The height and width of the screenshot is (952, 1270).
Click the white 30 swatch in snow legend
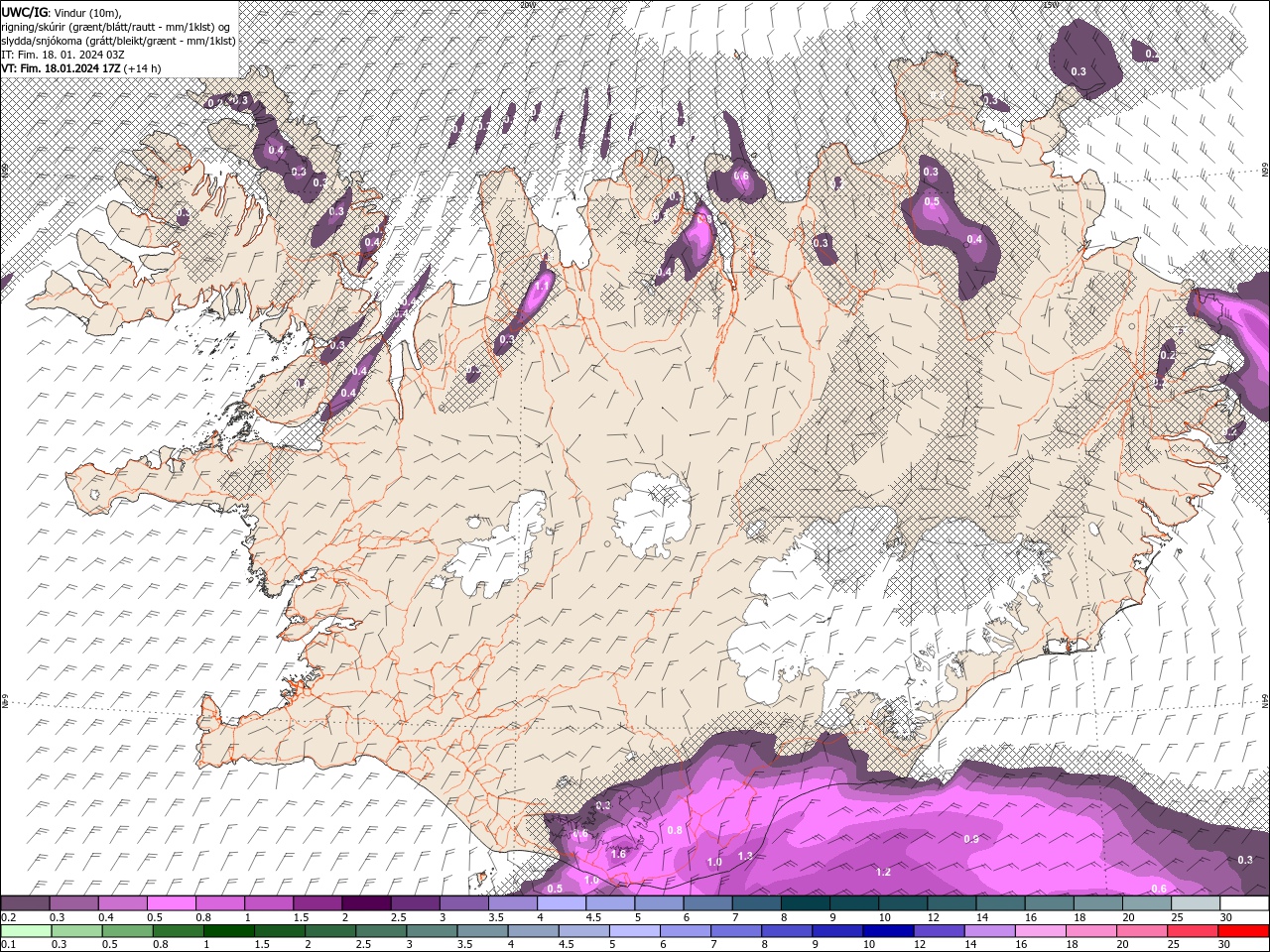pyautogui.click(x=1243, y=903)
